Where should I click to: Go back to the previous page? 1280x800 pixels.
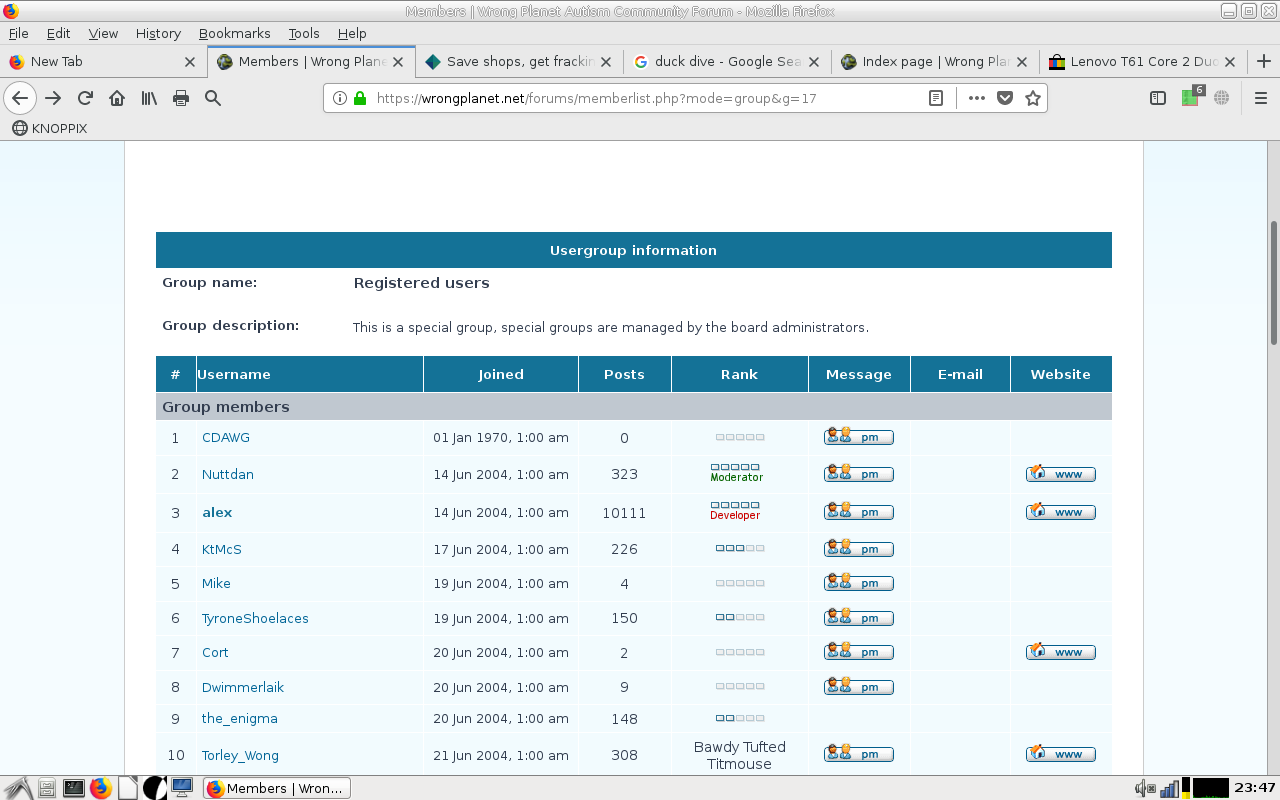20,98
